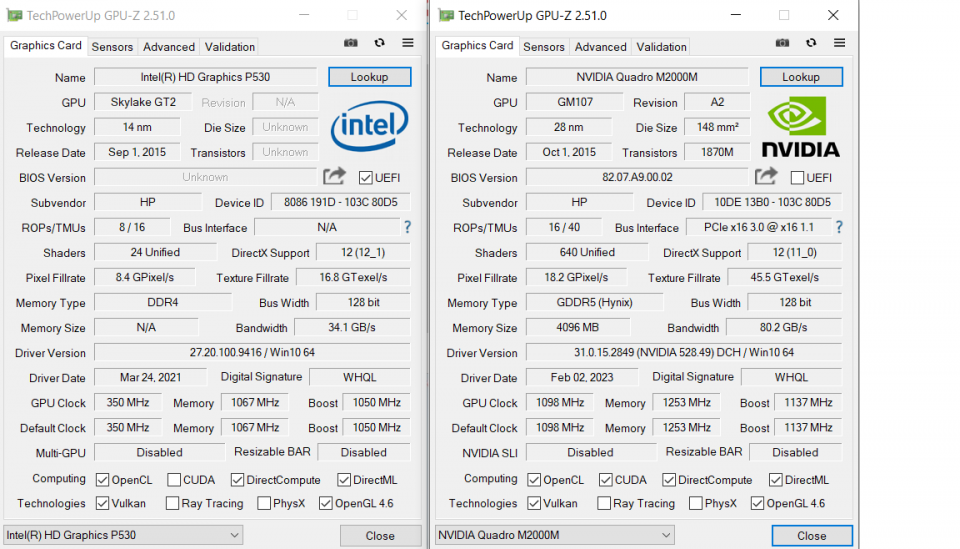Switch to Sensors tab in Intel window

tap(112, 47)
